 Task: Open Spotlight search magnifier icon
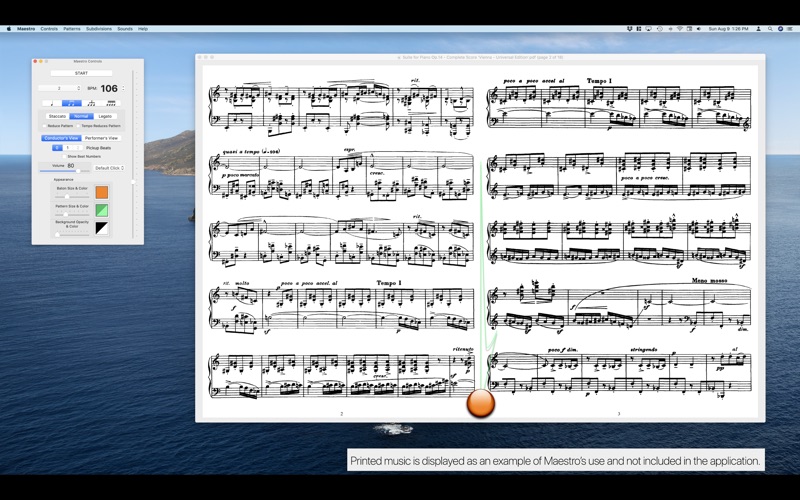(770, 29)
